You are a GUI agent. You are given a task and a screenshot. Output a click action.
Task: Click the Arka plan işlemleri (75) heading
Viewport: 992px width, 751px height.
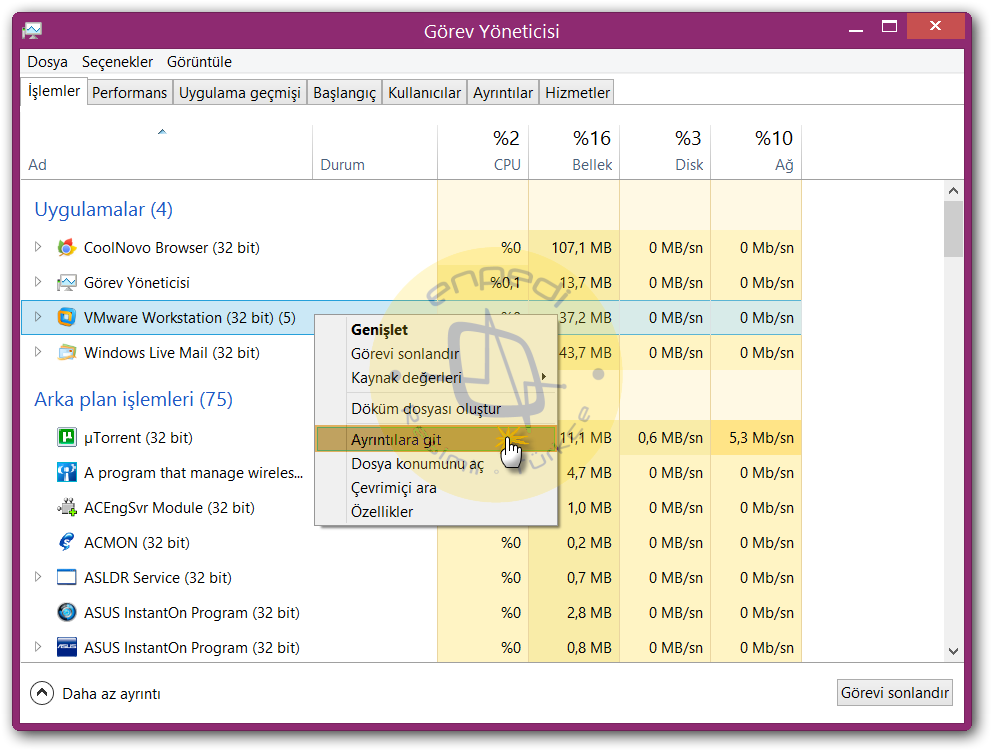point(133,399)
